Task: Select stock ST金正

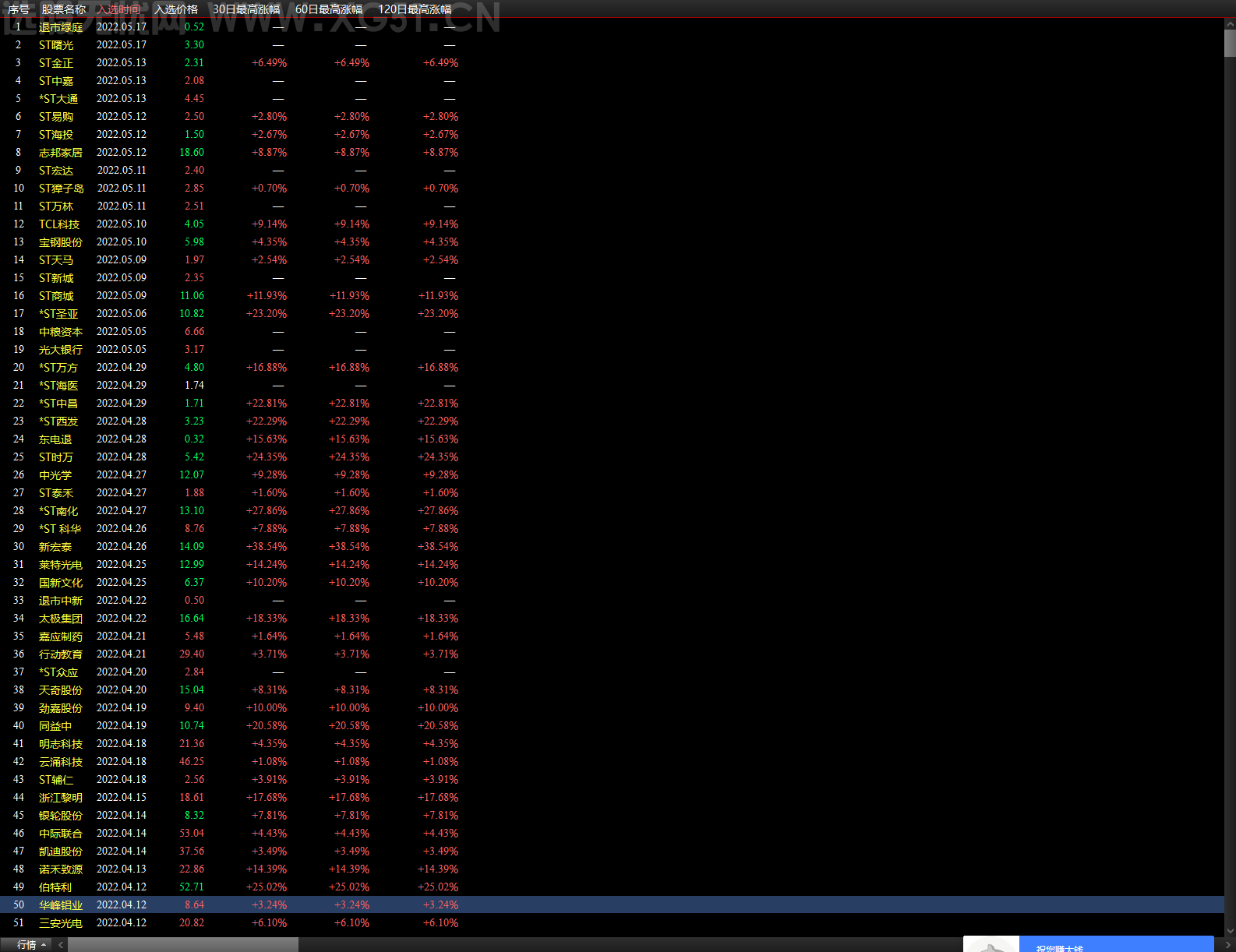Action: pyautogui.click(x=56, y=63)
